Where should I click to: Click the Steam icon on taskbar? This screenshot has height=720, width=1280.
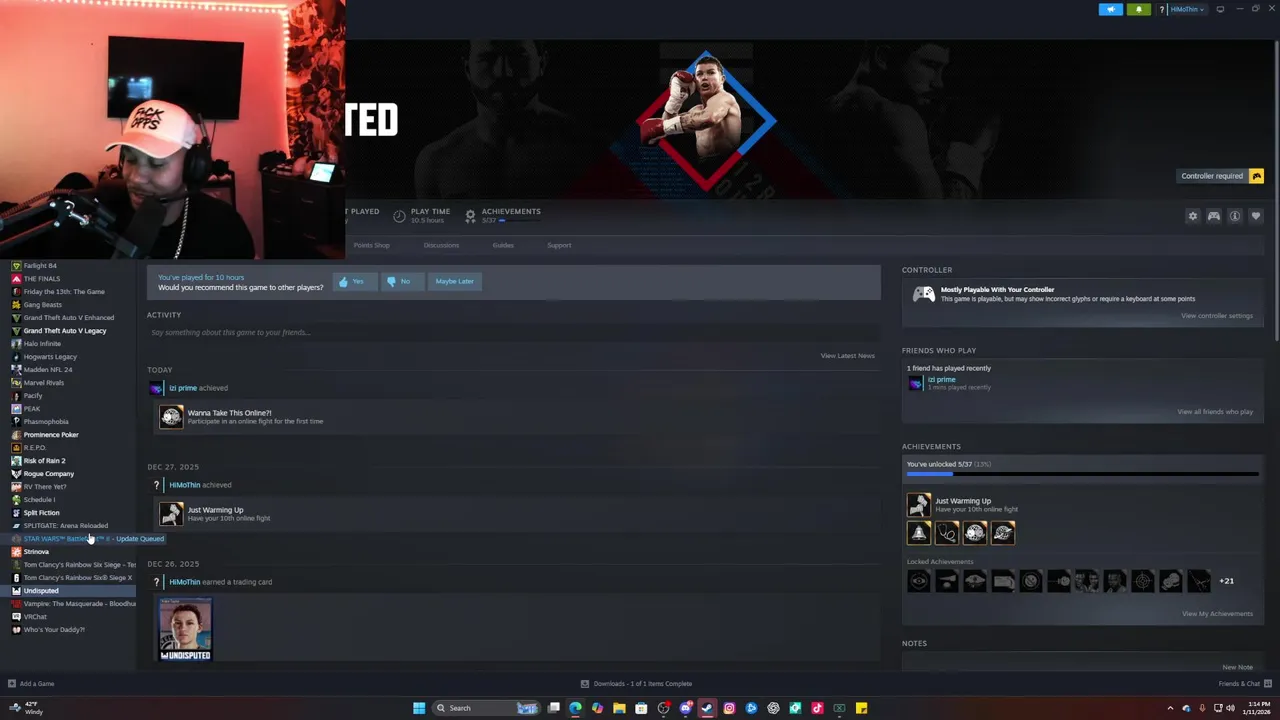pyautogui.click(x=707, y=708)
